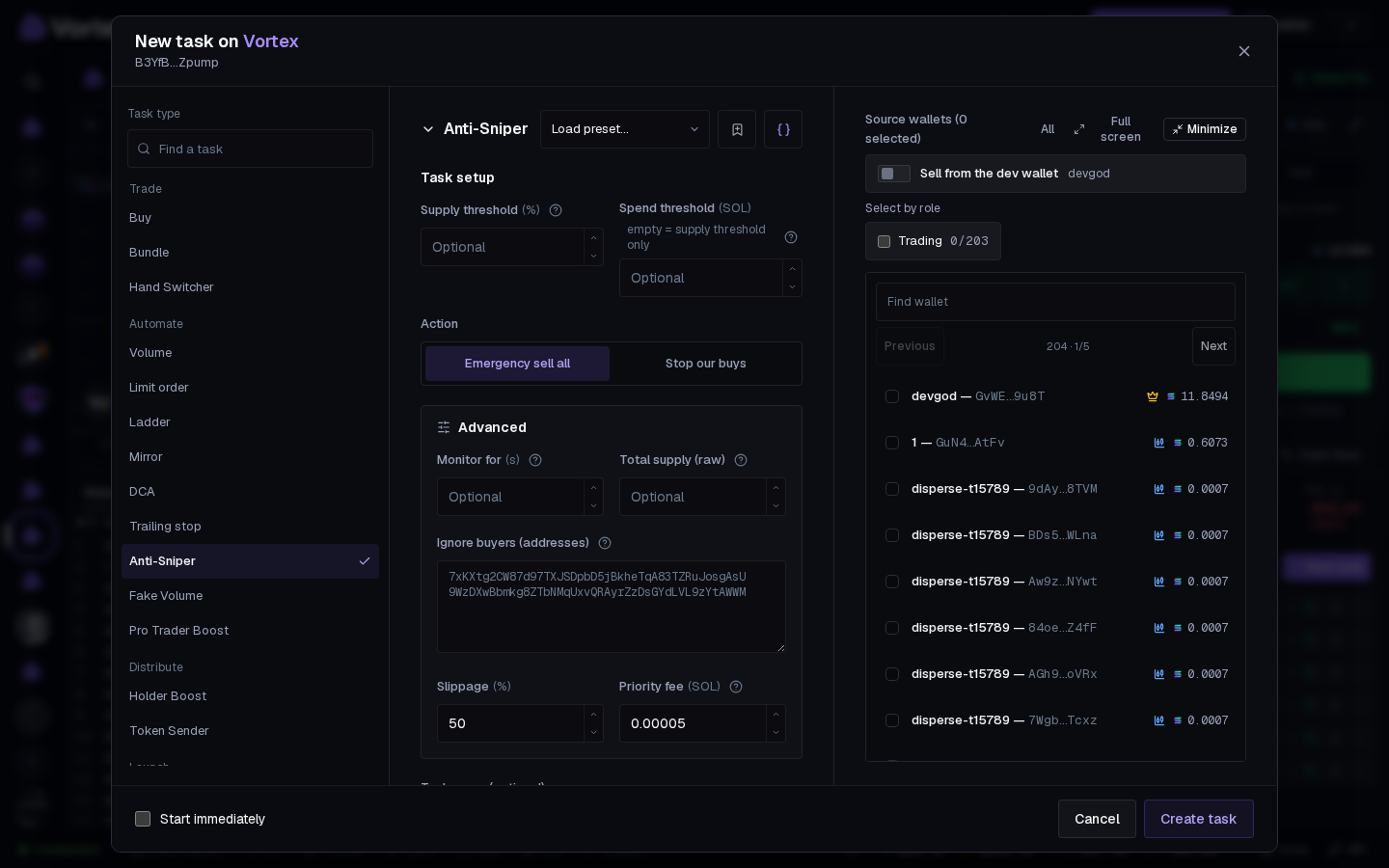Click the Full screen expand icon
1389x868 pixels.
pos(1079,129)
